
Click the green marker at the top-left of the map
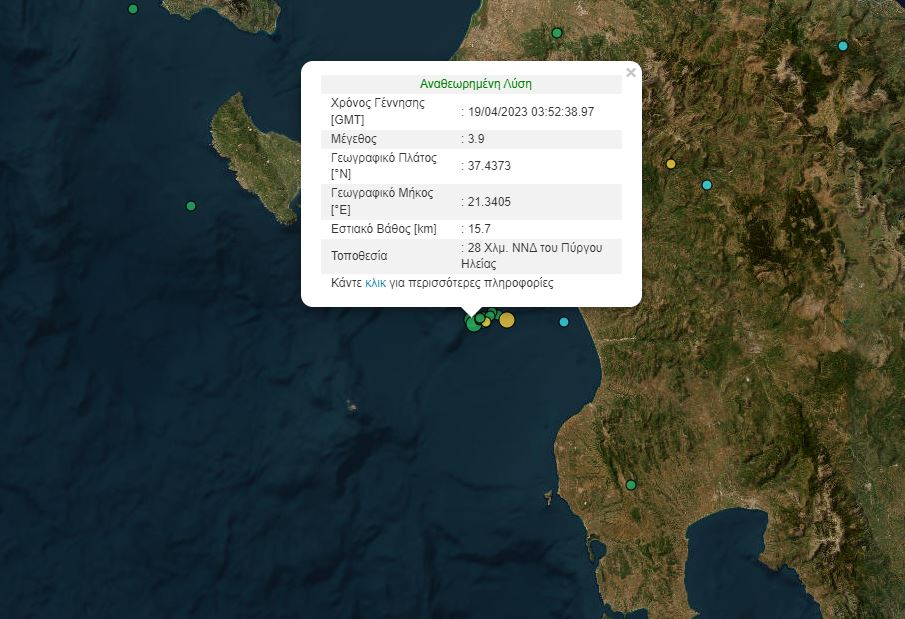[131, 9]
